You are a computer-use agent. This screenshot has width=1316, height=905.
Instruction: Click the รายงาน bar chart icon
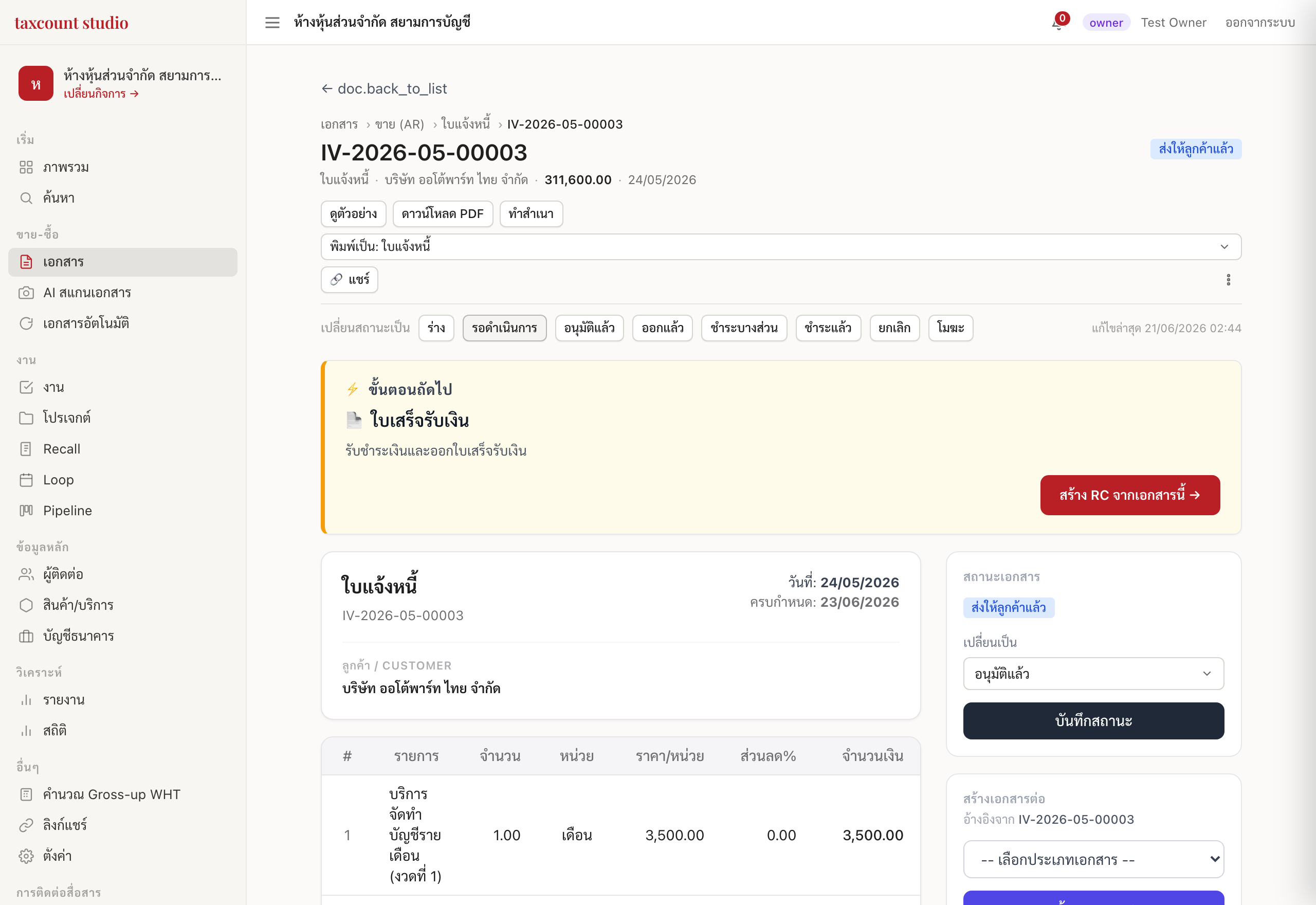[26, 700]
